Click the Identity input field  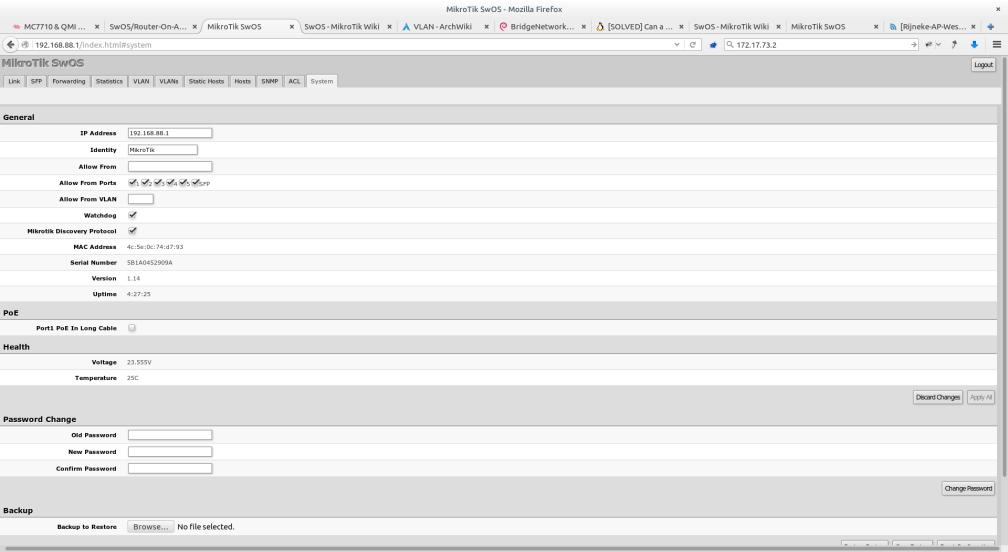coord(163,150)
